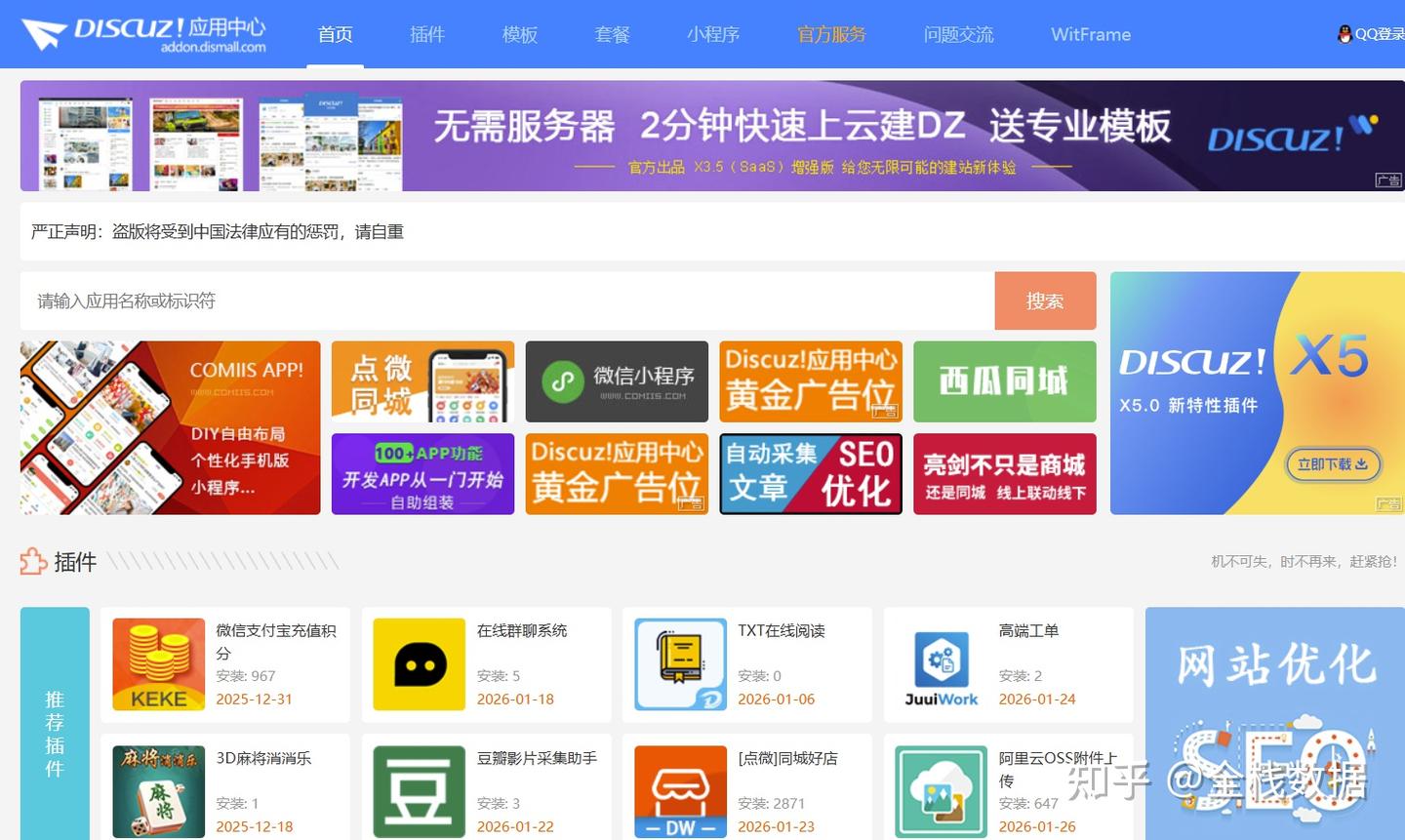The width and height of the screenshot is (1405, 840).
Task: Focus the app name search field
Action: 507,300
